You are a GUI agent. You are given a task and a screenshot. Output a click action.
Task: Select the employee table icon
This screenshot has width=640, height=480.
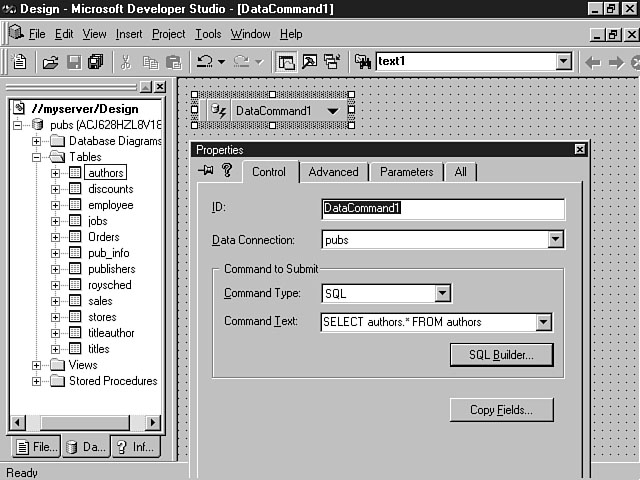(x=75, y=205)
